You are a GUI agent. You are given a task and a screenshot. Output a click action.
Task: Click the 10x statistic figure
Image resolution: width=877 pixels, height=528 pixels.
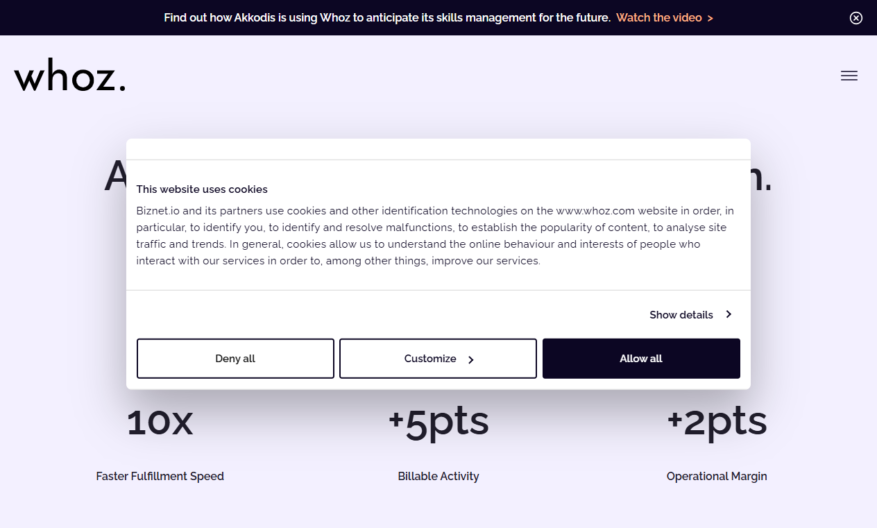pyautogui.click(x=160, y=422)
